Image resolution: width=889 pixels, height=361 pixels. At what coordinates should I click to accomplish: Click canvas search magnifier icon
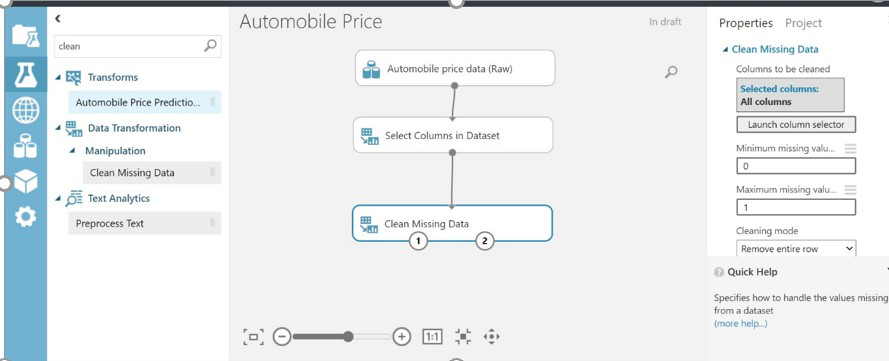click(671, 72)
